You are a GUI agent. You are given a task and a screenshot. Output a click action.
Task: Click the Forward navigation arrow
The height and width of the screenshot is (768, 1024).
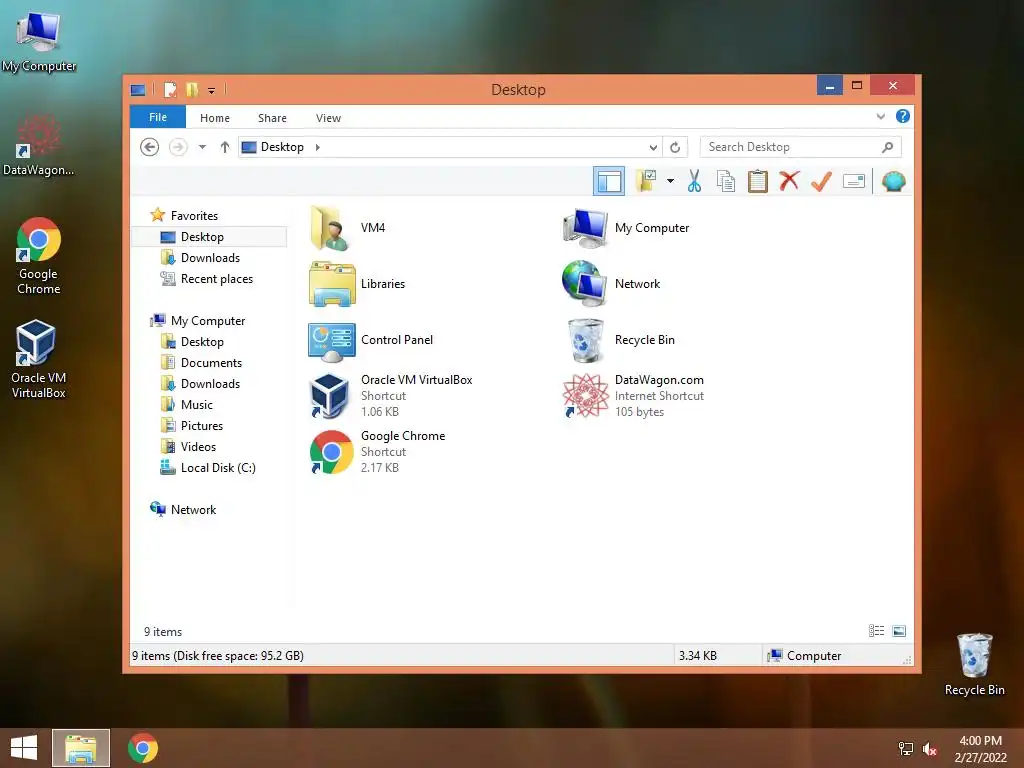point(178,147)
